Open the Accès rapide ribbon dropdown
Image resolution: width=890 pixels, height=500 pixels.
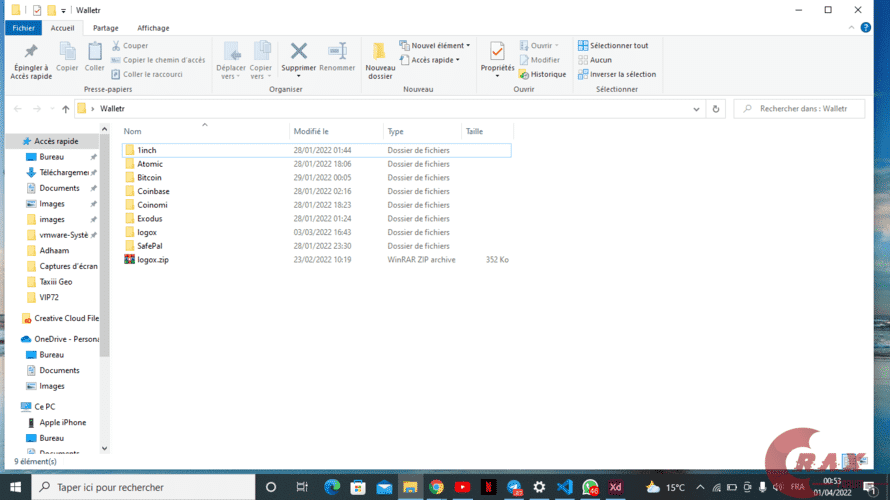(433, 60)
